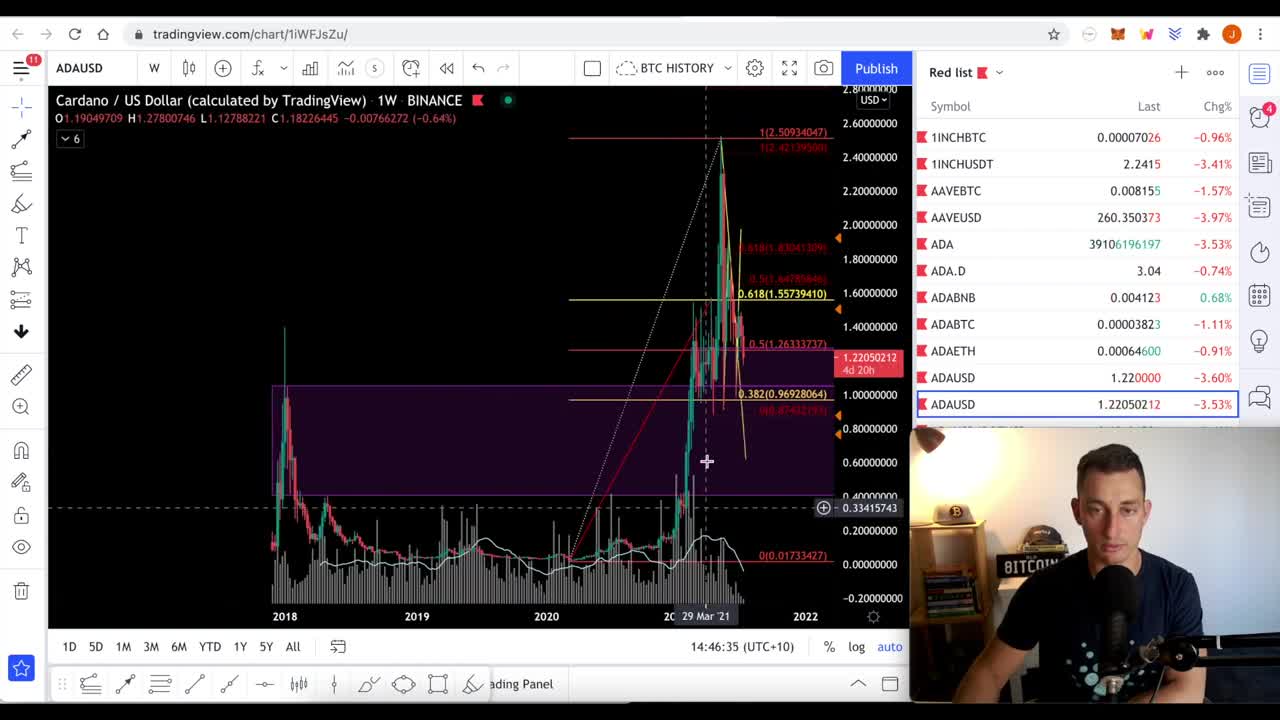Open favorites star toolbar button
Screen dimensions: 1280x720
click(x=21, y=668)
